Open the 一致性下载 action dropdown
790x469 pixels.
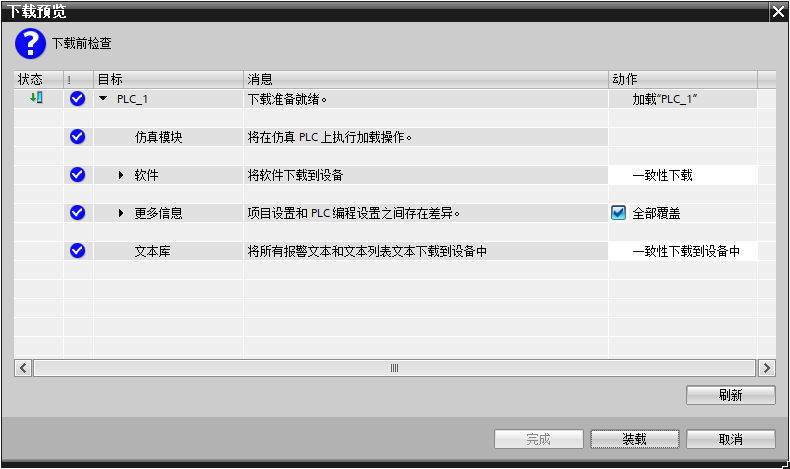683,175
